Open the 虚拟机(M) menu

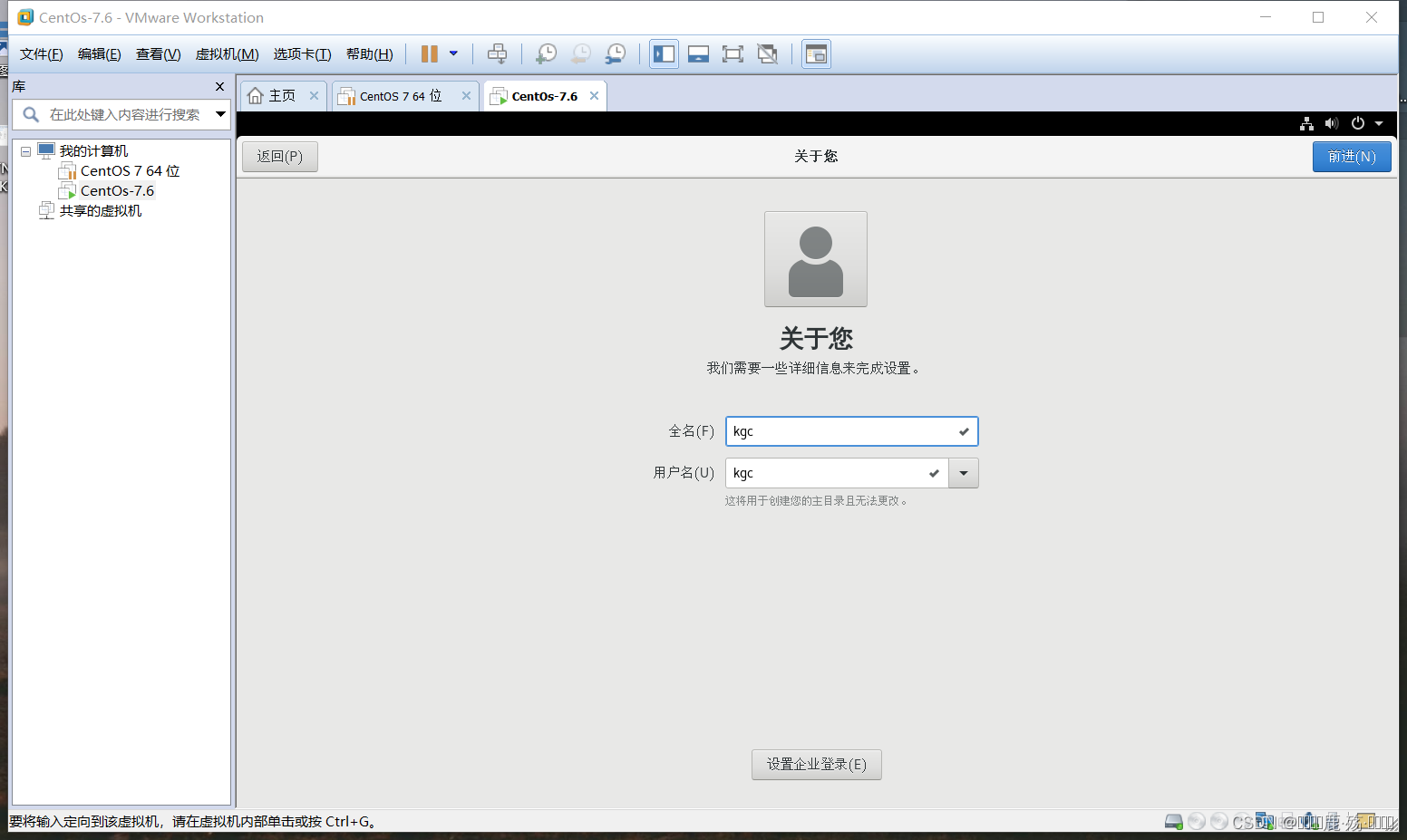228,54
